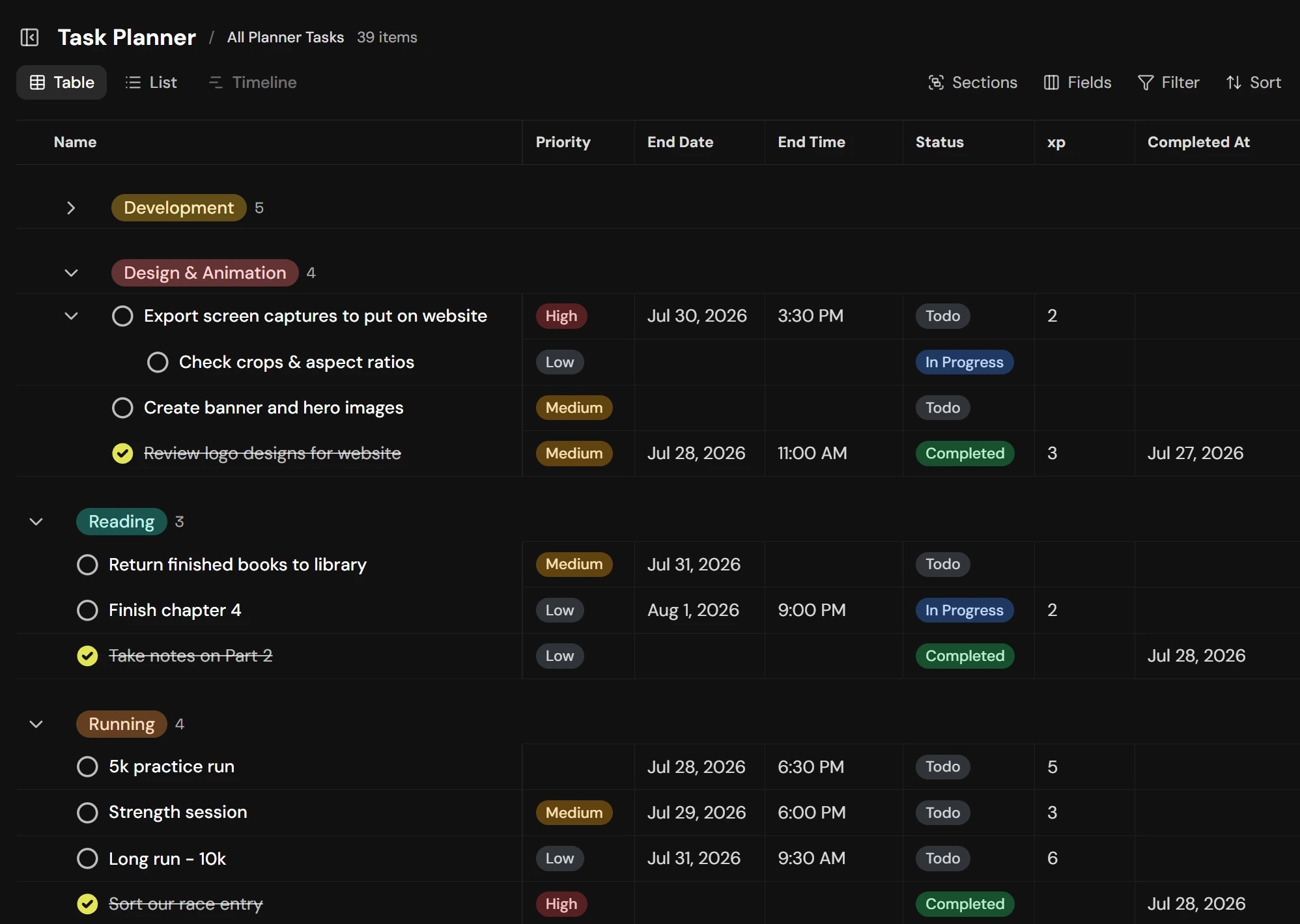Switch to Table view

point(62,82)
